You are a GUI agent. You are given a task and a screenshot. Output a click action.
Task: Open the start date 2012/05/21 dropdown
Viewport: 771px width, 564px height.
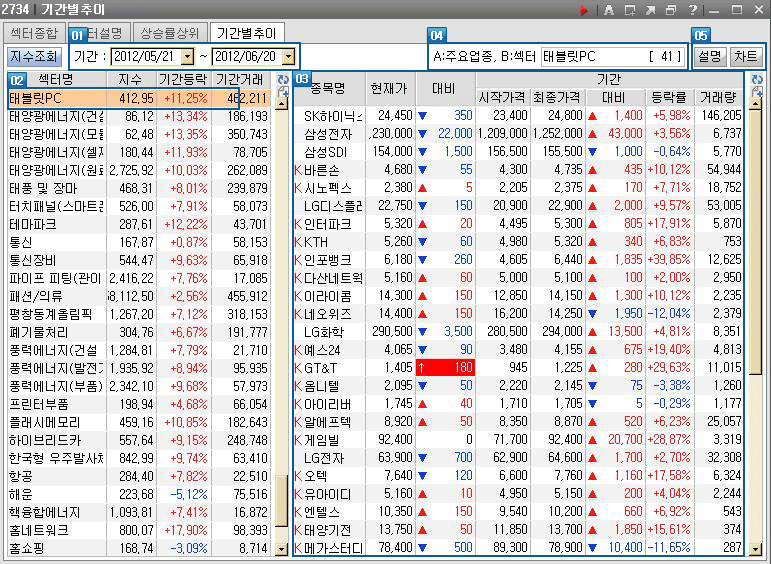point(187,57)
